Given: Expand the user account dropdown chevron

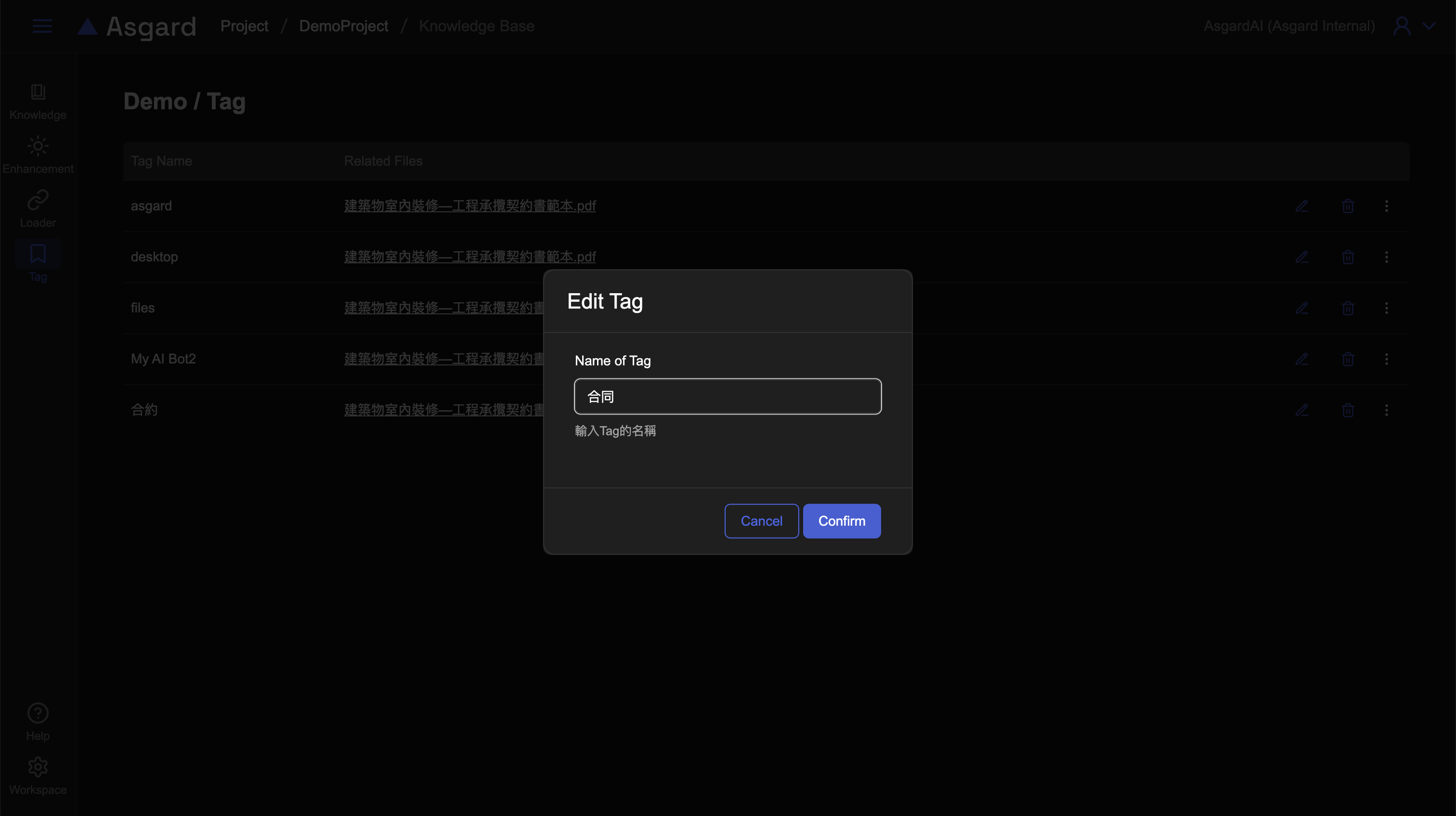Looking at the screenshot, I should (1428, 26).
